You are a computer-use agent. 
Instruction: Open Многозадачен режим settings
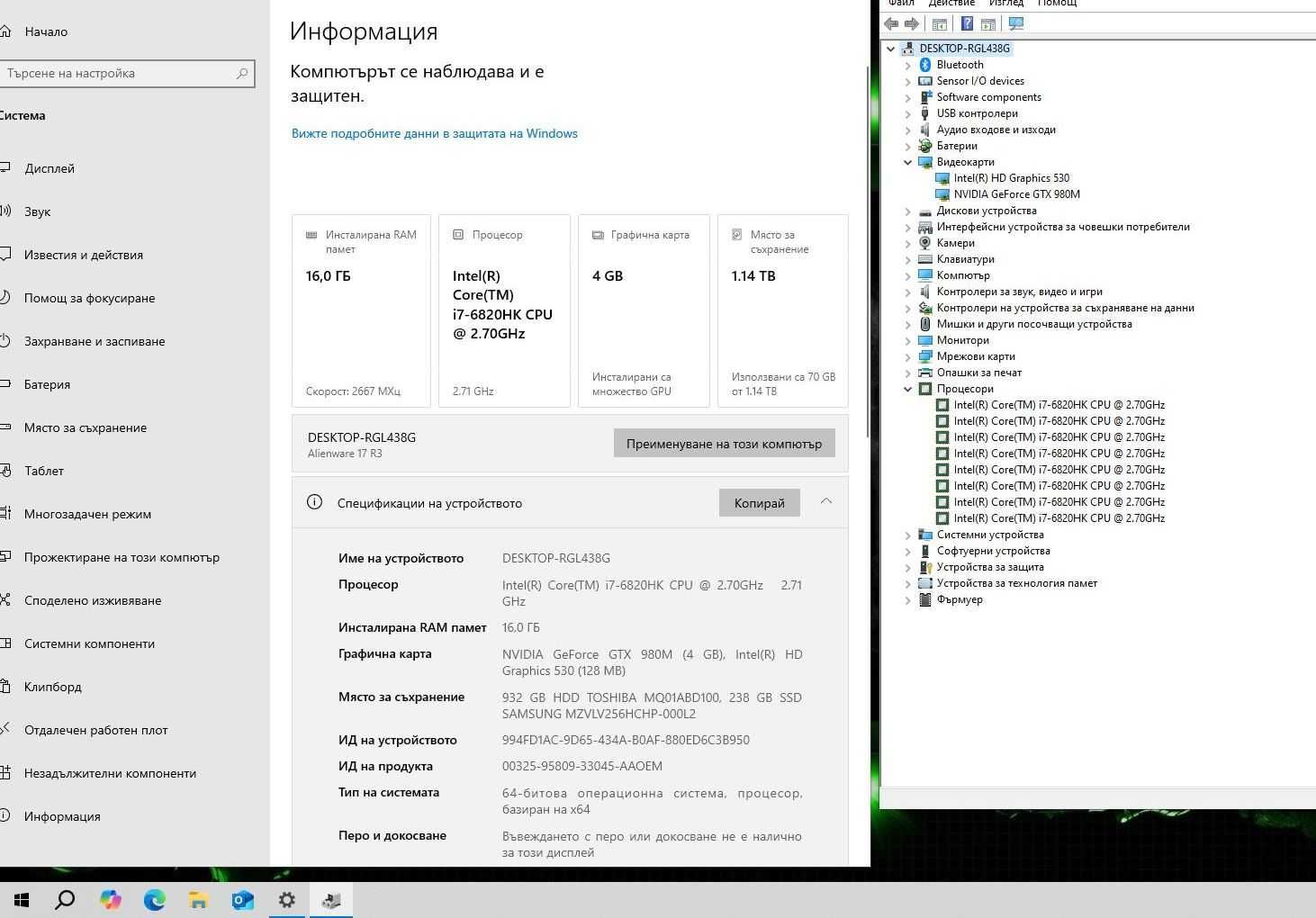click(x=87, y=514)
